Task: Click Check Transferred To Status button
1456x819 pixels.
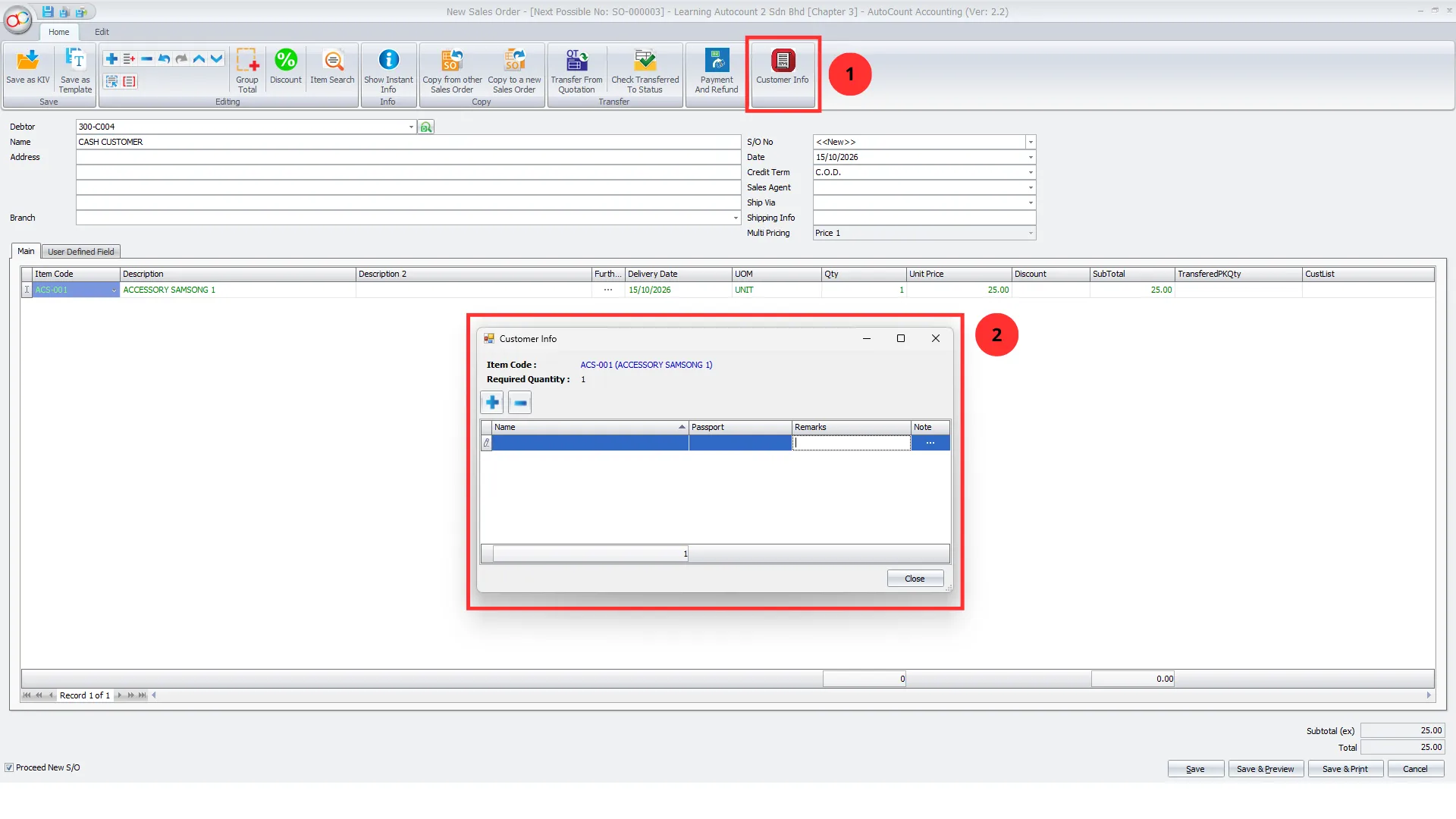Action: click(x=645, y=71)
